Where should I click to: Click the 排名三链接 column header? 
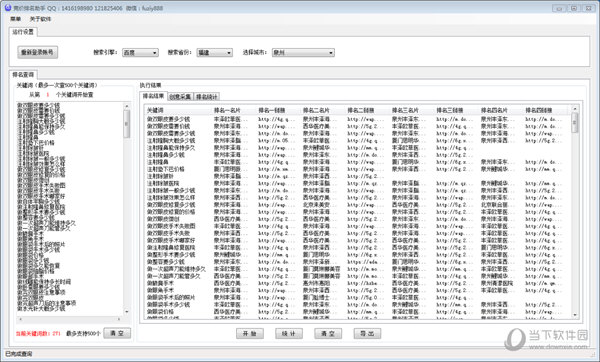point(457,110)
